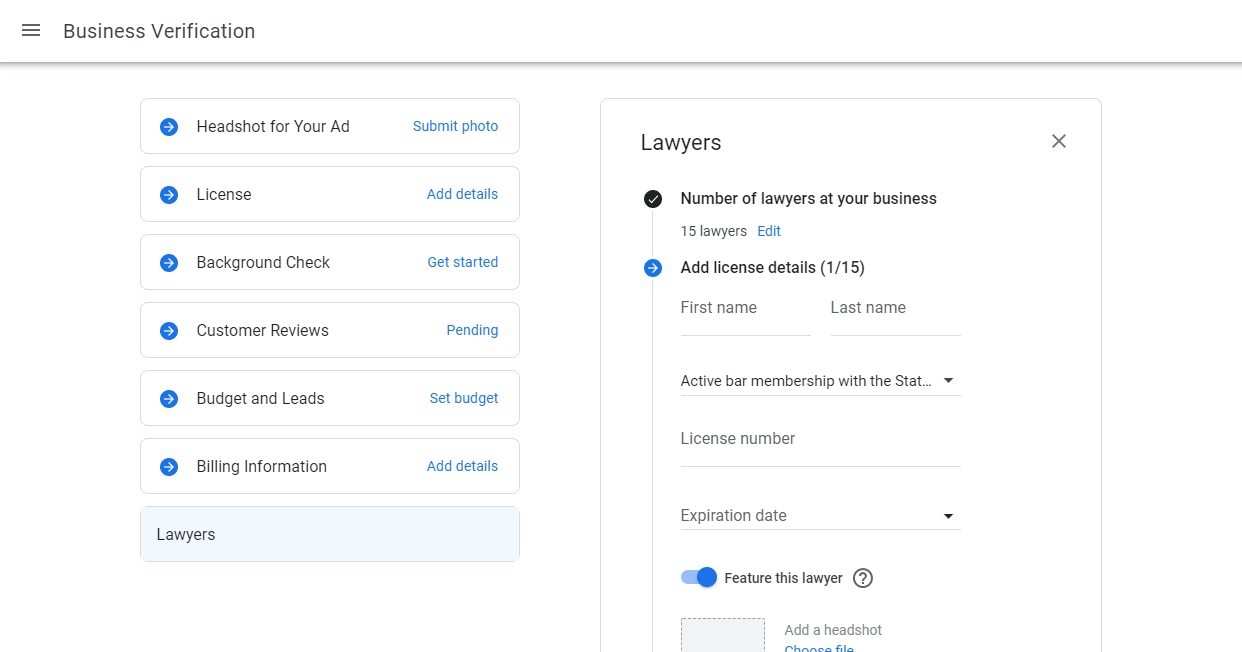Select the arrow icon beside Background Check
This screenshot has width=1242, height=652.
click(168, 262)
